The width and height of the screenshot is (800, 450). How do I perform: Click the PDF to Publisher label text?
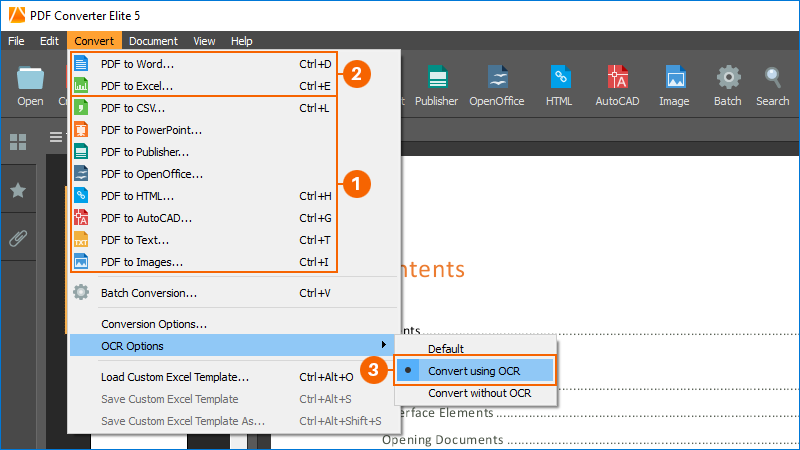pyautogui.click(x=145, y=152)
